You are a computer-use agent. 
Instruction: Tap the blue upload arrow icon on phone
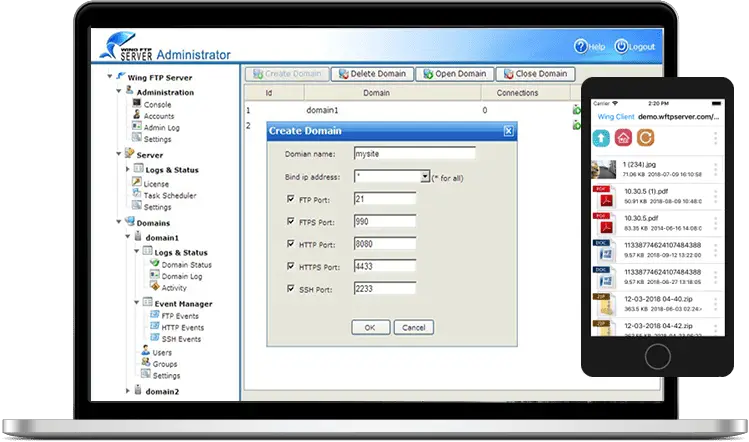pos(601,138)
